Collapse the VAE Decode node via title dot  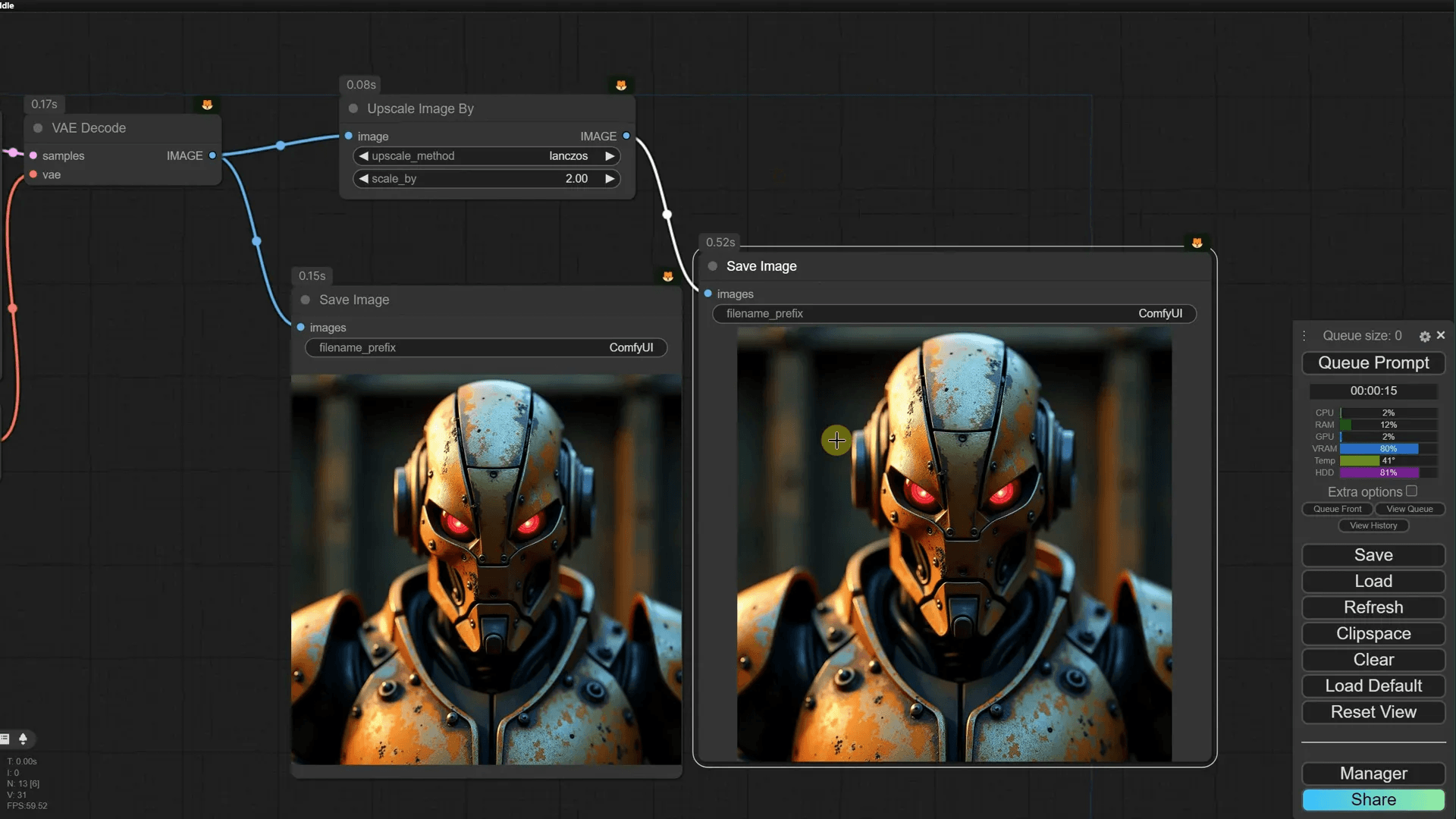[38, 128]
